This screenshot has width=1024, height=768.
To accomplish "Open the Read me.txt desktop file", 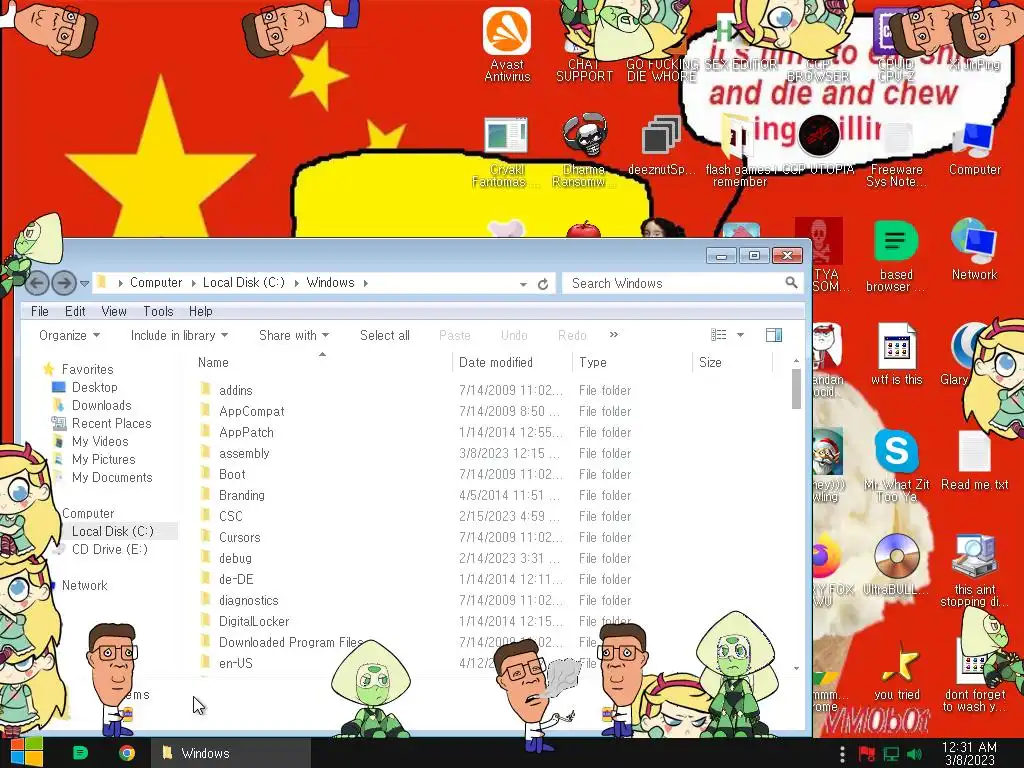I will coord(974,460).
